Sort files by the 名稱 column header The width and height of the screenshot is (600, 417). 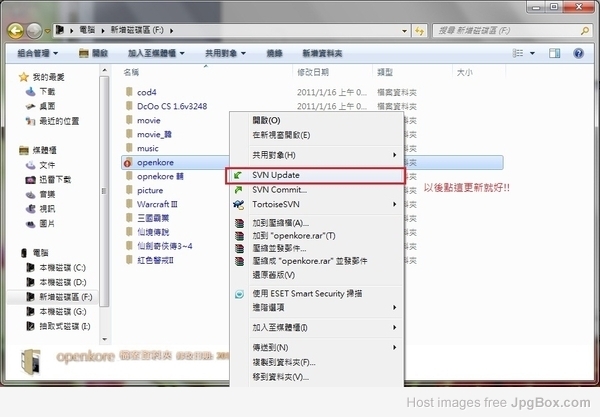click(x=131, y=72)
